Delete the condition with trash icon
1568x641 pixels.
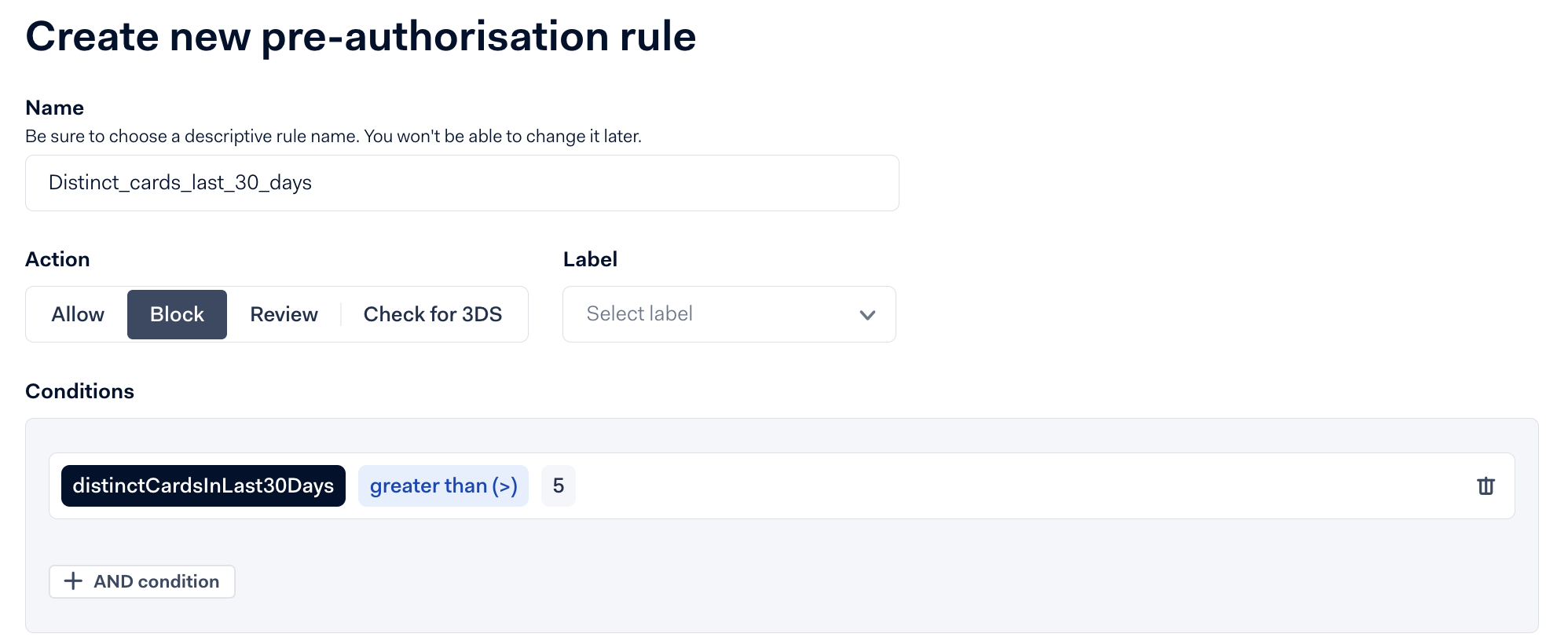click(x=1485, y=486)
